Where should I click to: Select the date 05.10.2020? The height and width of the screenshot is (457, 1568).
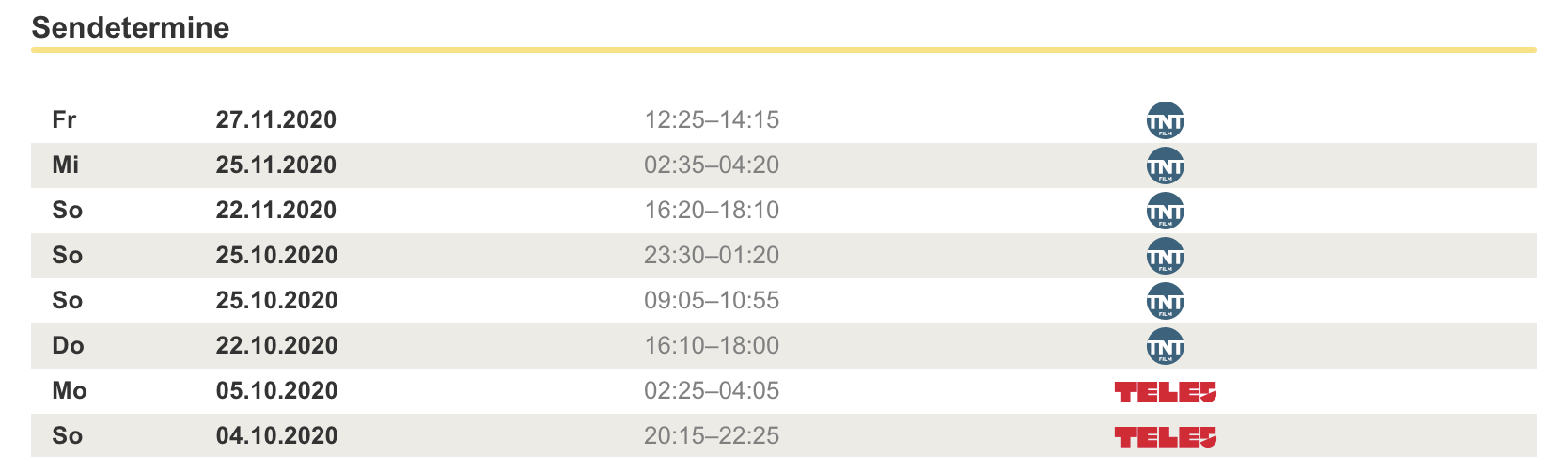[x=276, y=391]
